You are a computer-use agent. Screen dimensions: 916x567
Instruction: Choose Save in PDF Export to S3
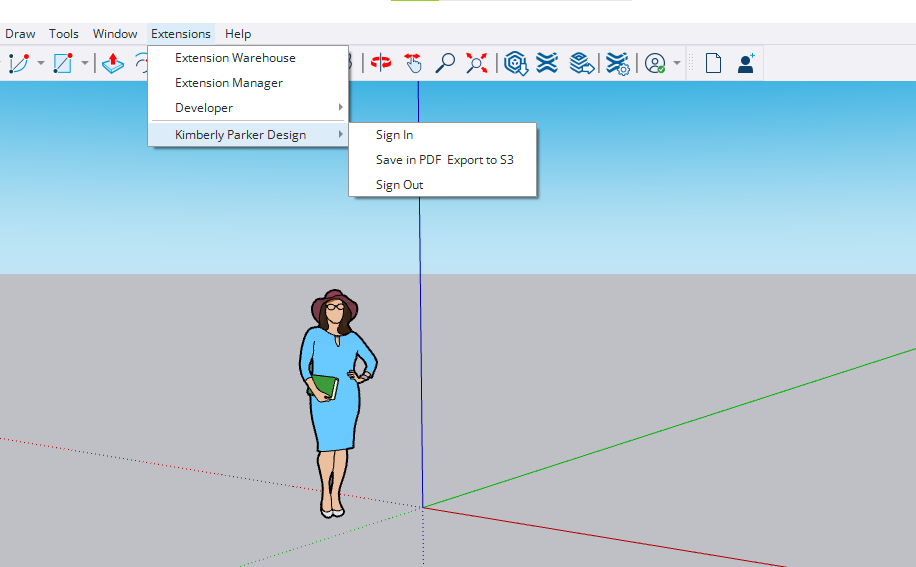[444, 160]
